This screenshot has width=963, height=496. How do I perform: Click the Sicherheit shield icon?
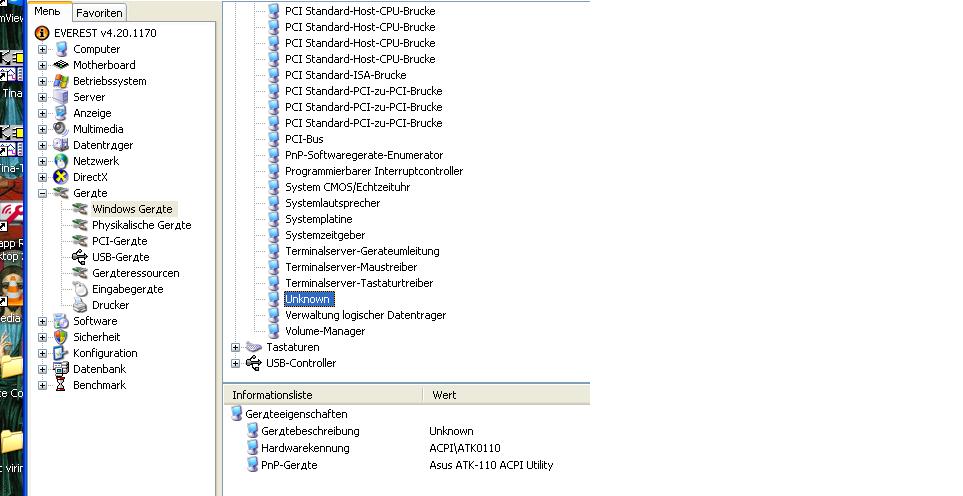[61, 337]
